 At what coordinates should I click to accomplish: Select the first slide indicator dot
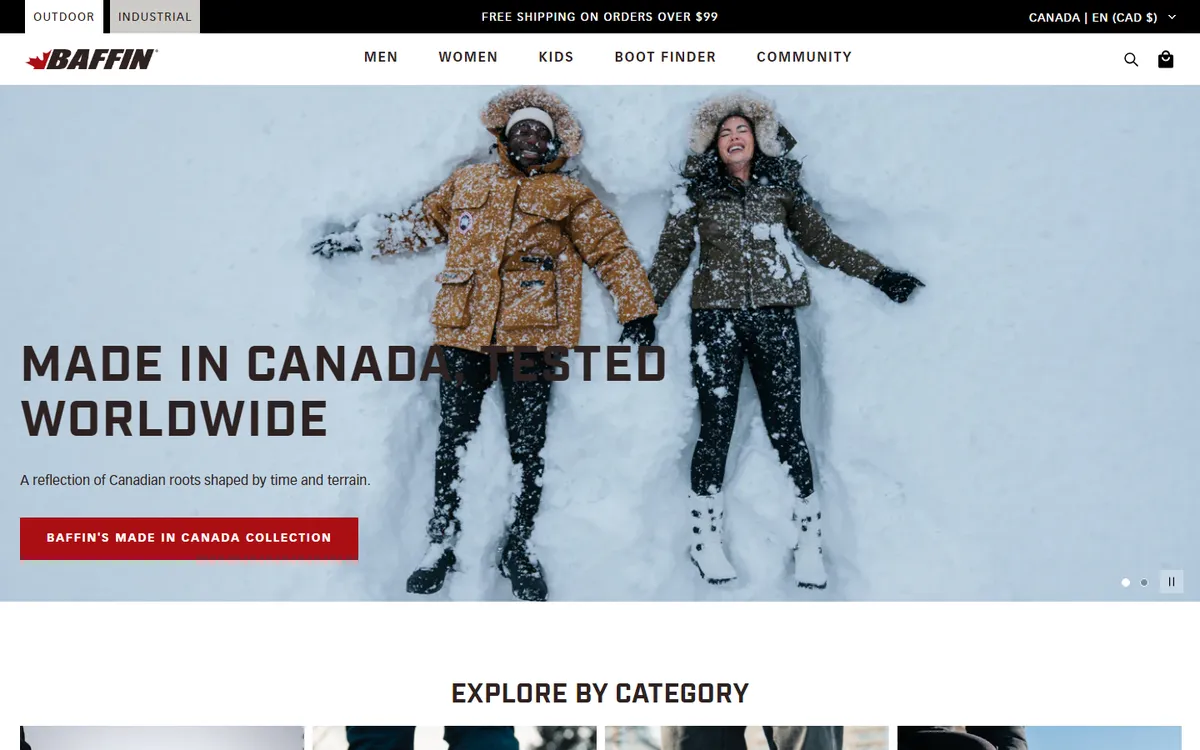click(1126, 582)
